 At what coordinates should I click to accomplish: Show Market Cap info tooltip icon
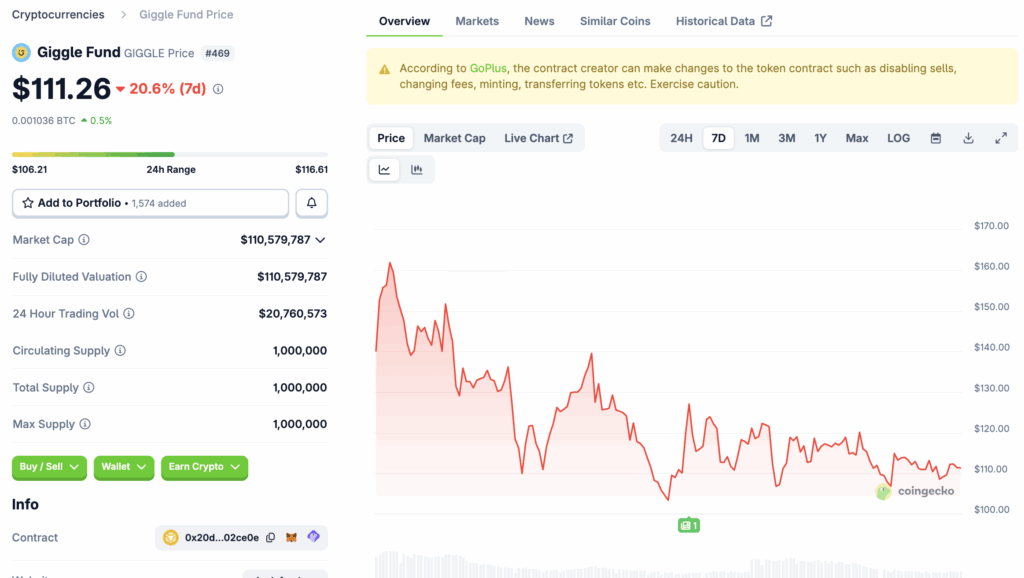(x=84, y=240)
